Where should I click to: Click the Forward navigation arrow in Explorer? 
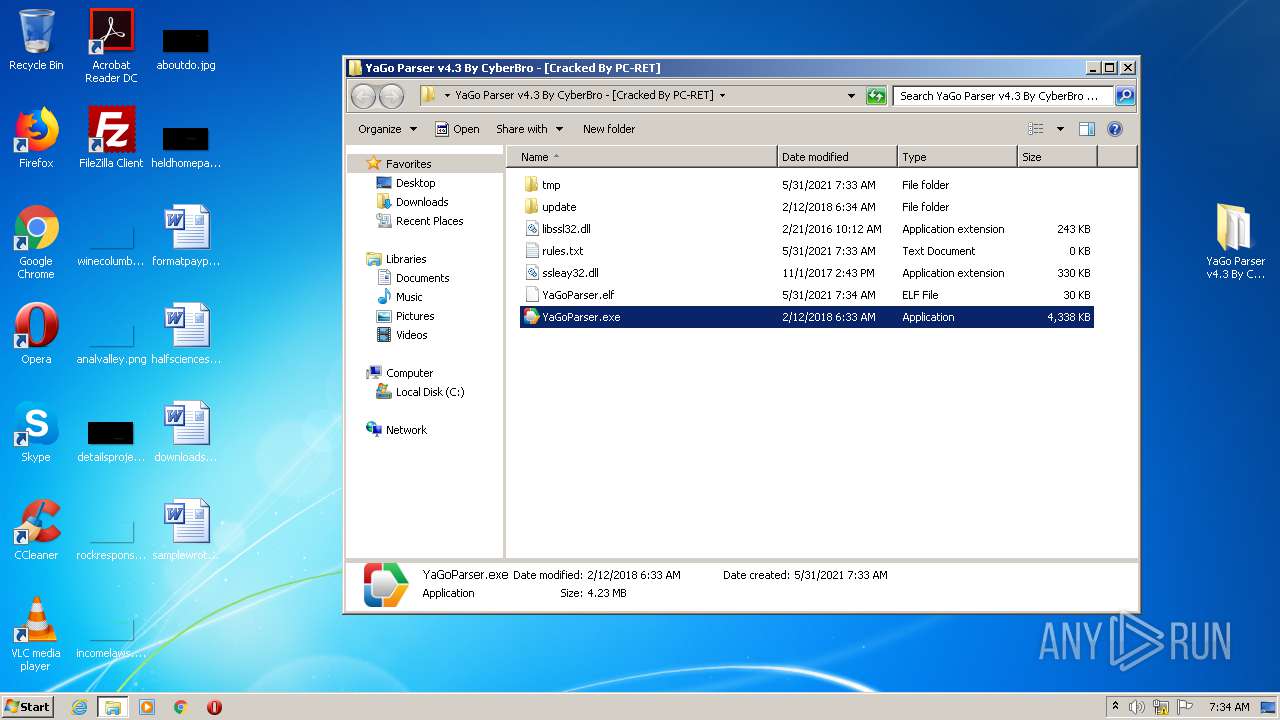[391, 96]
